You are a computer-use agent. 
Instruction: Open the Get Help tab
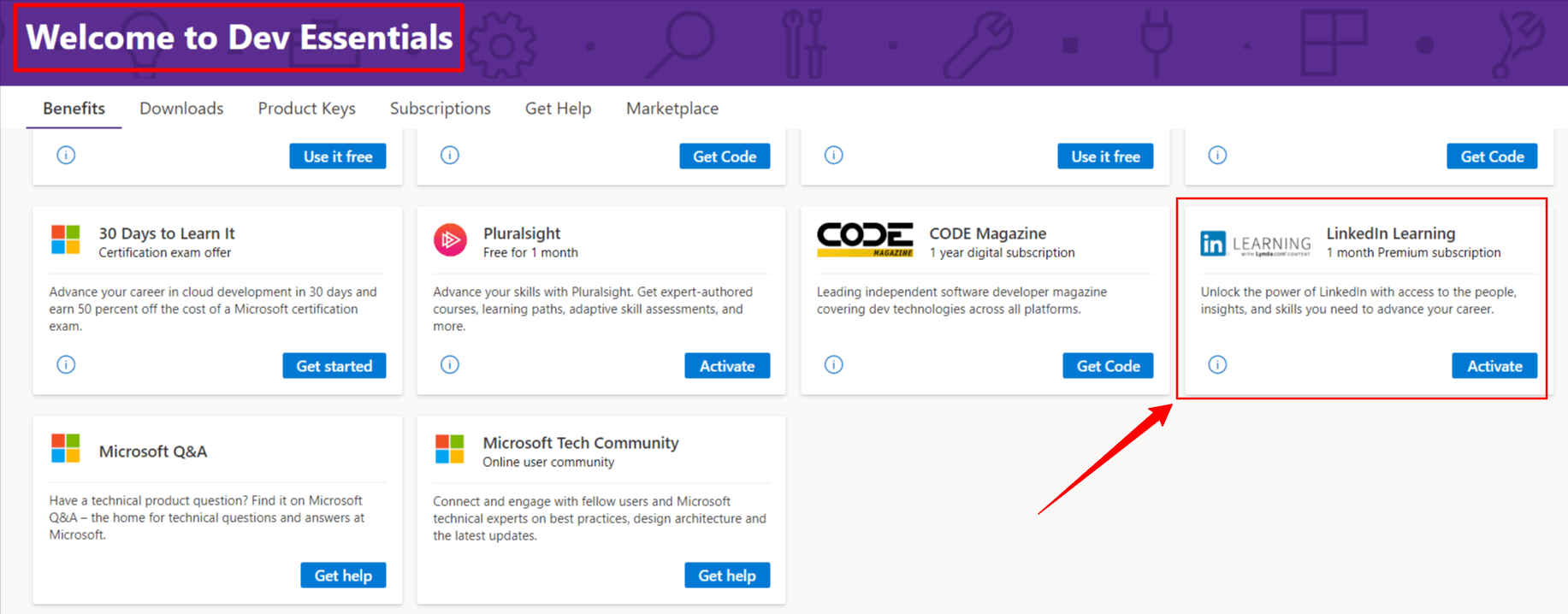click(558, 109)
